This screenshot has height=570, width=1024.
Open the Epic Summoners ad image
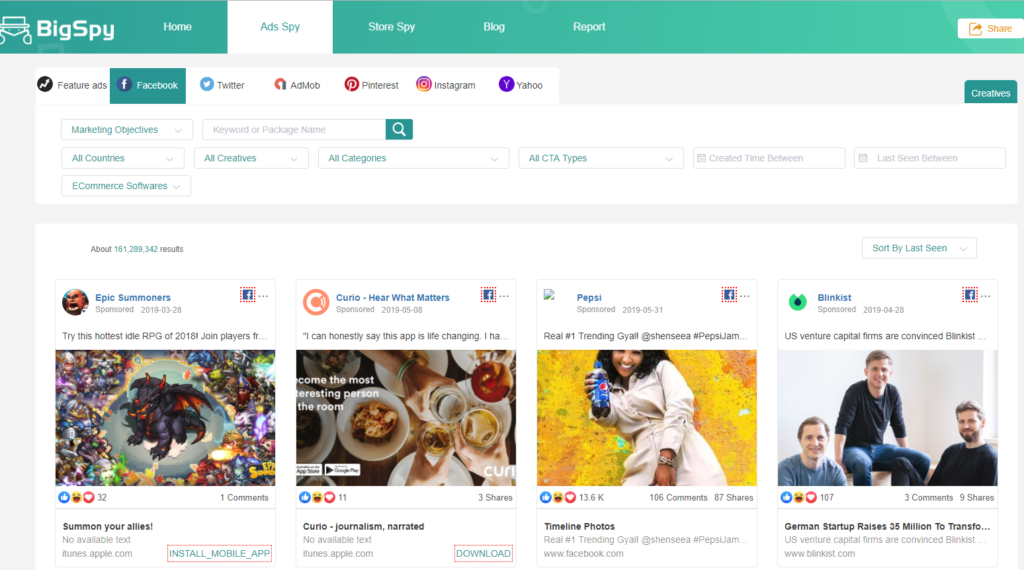(x=165, y=418)
